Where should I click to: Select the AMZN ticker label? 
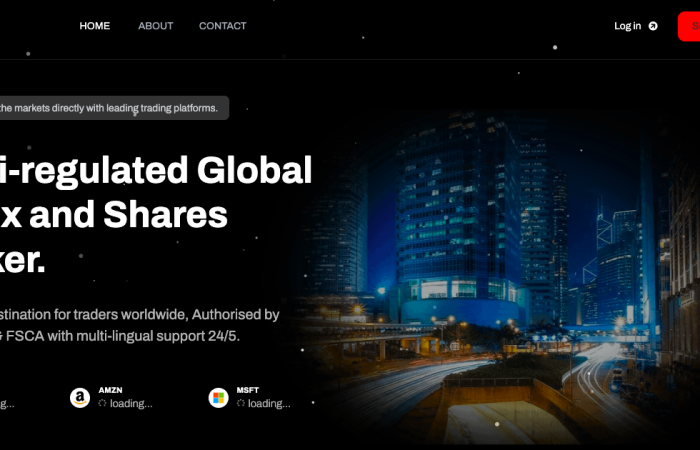[110, 390]
